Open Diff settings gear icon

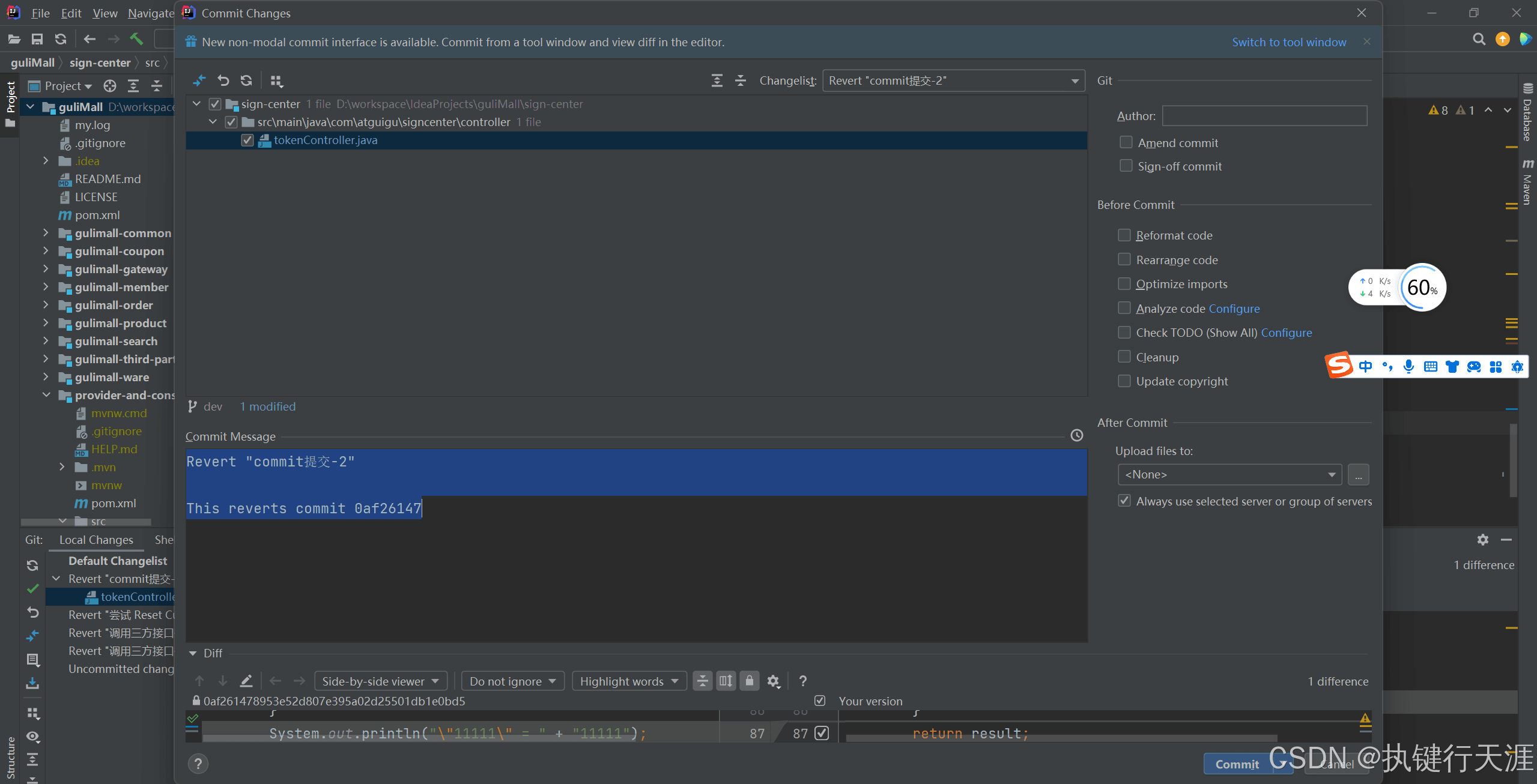click(x=774, y=681)
